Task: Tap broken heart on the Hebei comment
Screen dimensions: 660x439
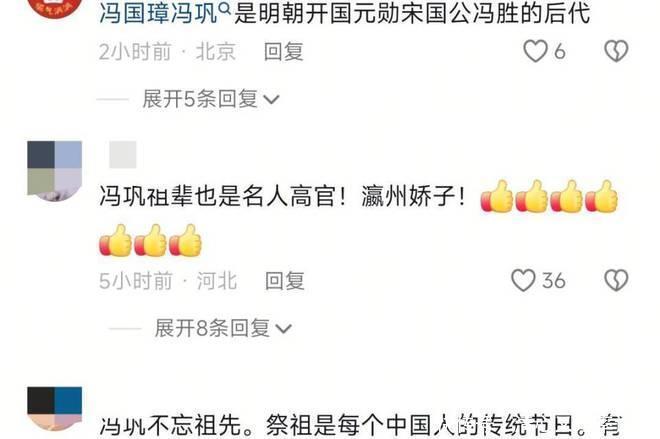Action: [x=616, y=280]
